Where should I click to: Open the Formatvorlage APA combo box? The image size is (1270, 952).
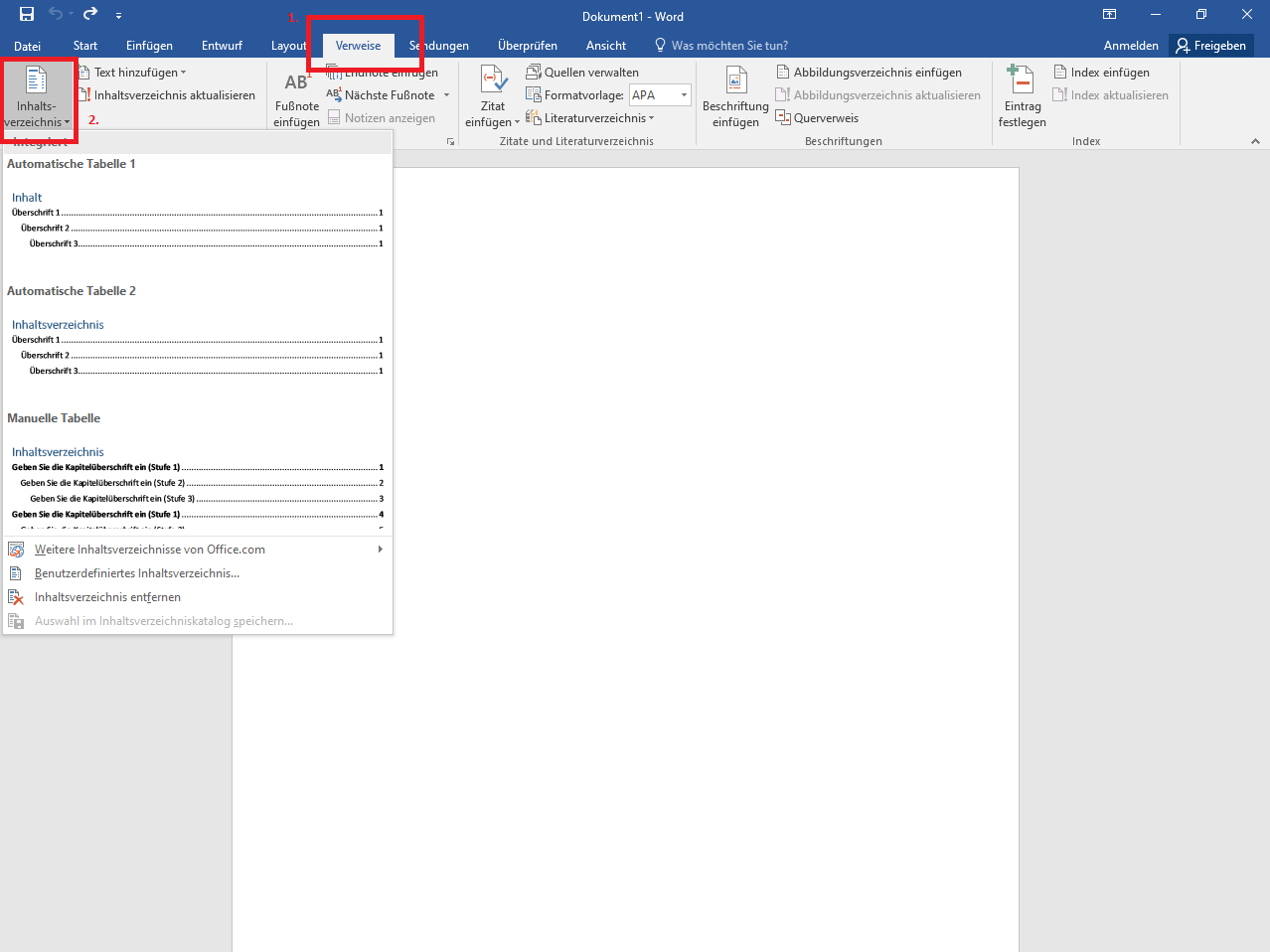pyautogui.click(x=660, y=95)
